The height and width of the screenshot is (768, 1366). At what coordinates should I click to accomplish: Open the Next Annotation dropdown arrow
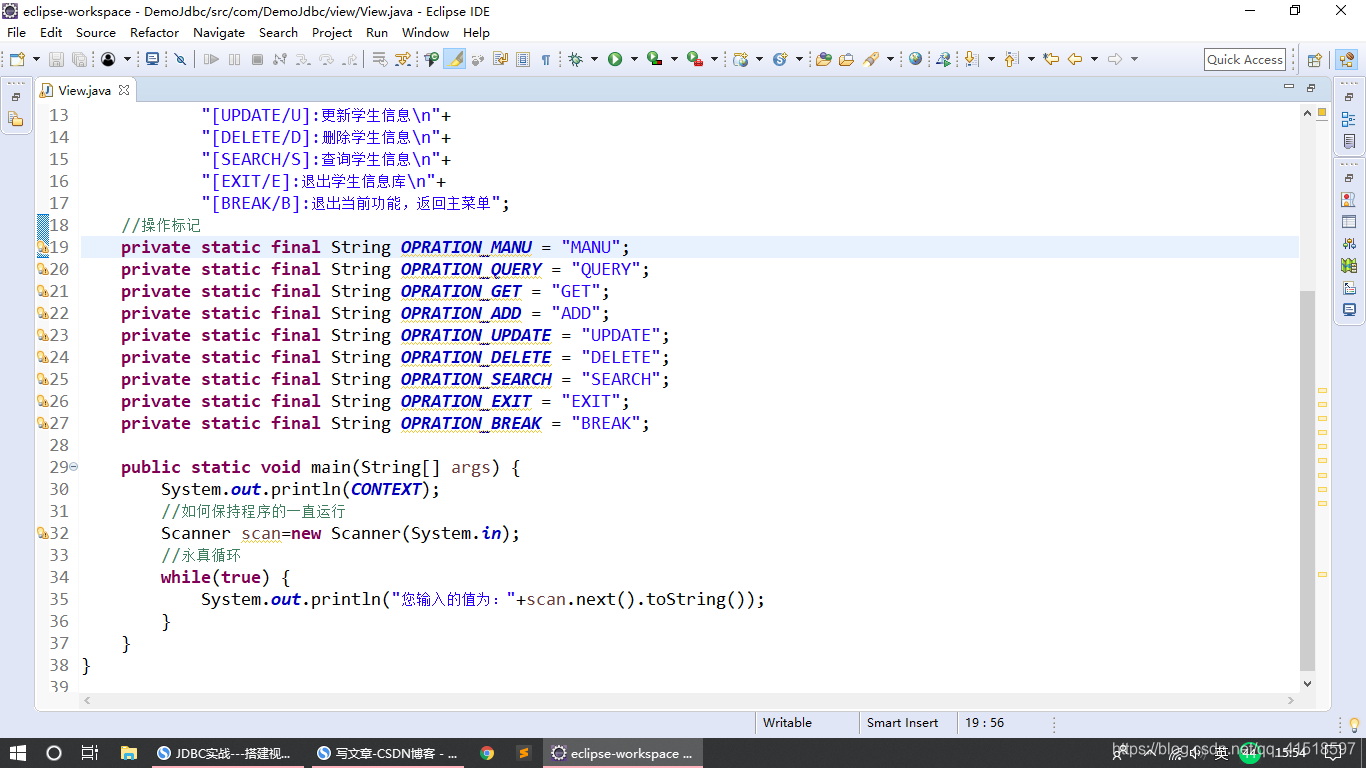991,60
